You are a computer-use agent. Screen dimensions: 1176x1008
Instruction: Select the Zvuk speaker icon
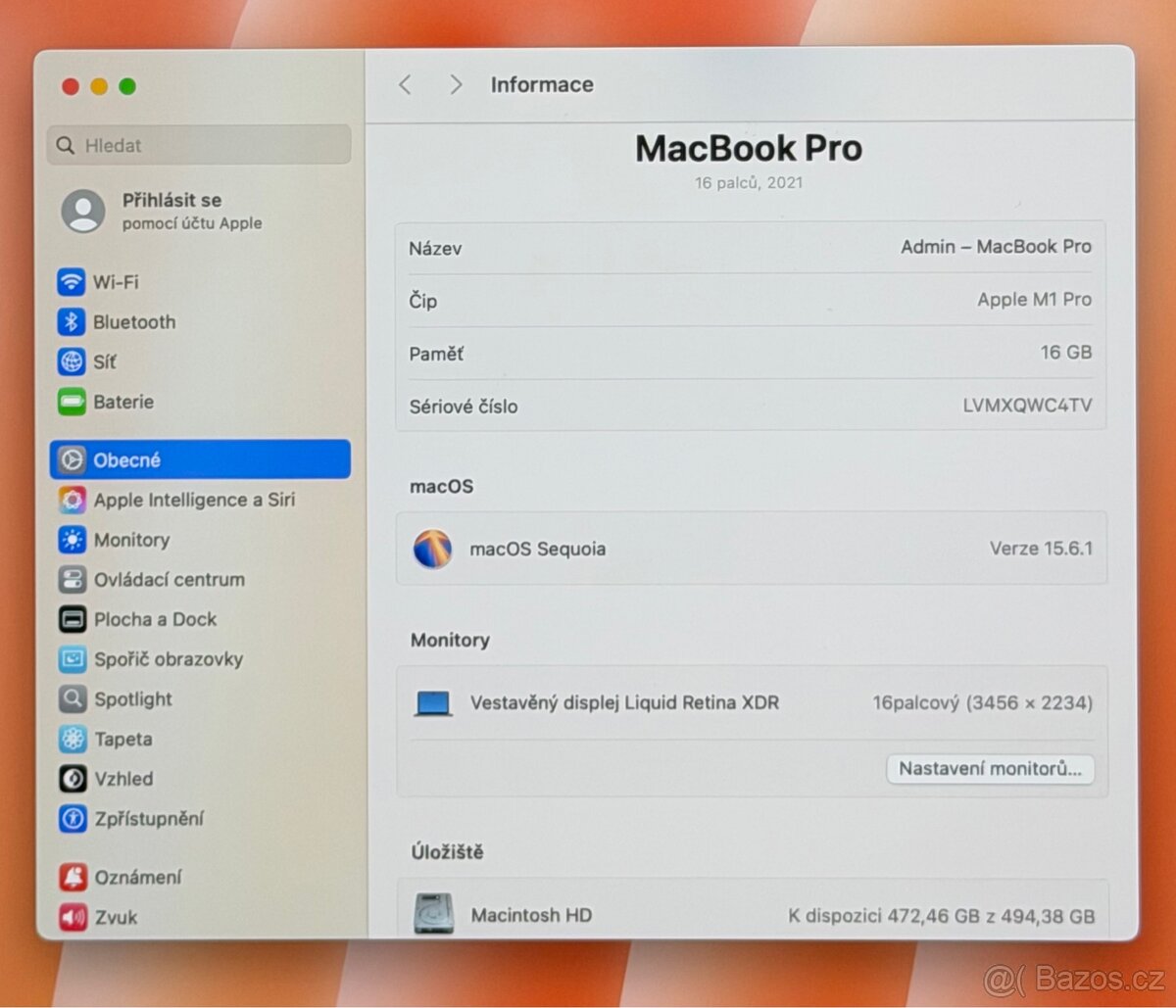tap(71, 917)
